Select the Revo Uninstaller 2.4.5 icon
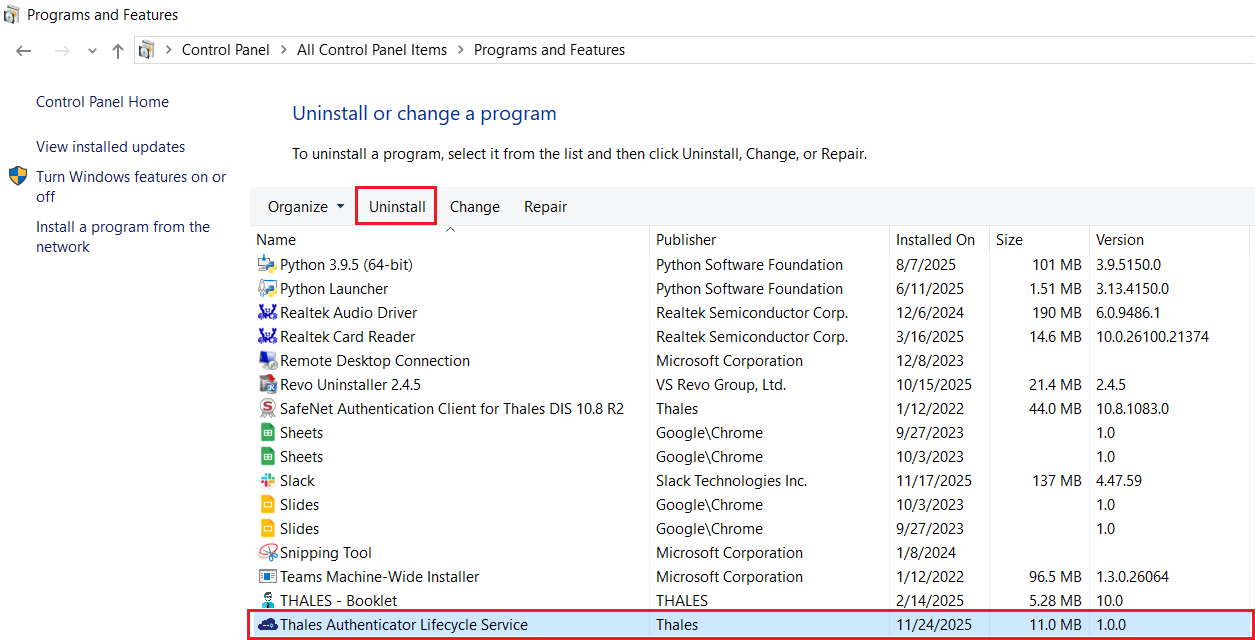The image size is (1255, 640). pos(267,384)
